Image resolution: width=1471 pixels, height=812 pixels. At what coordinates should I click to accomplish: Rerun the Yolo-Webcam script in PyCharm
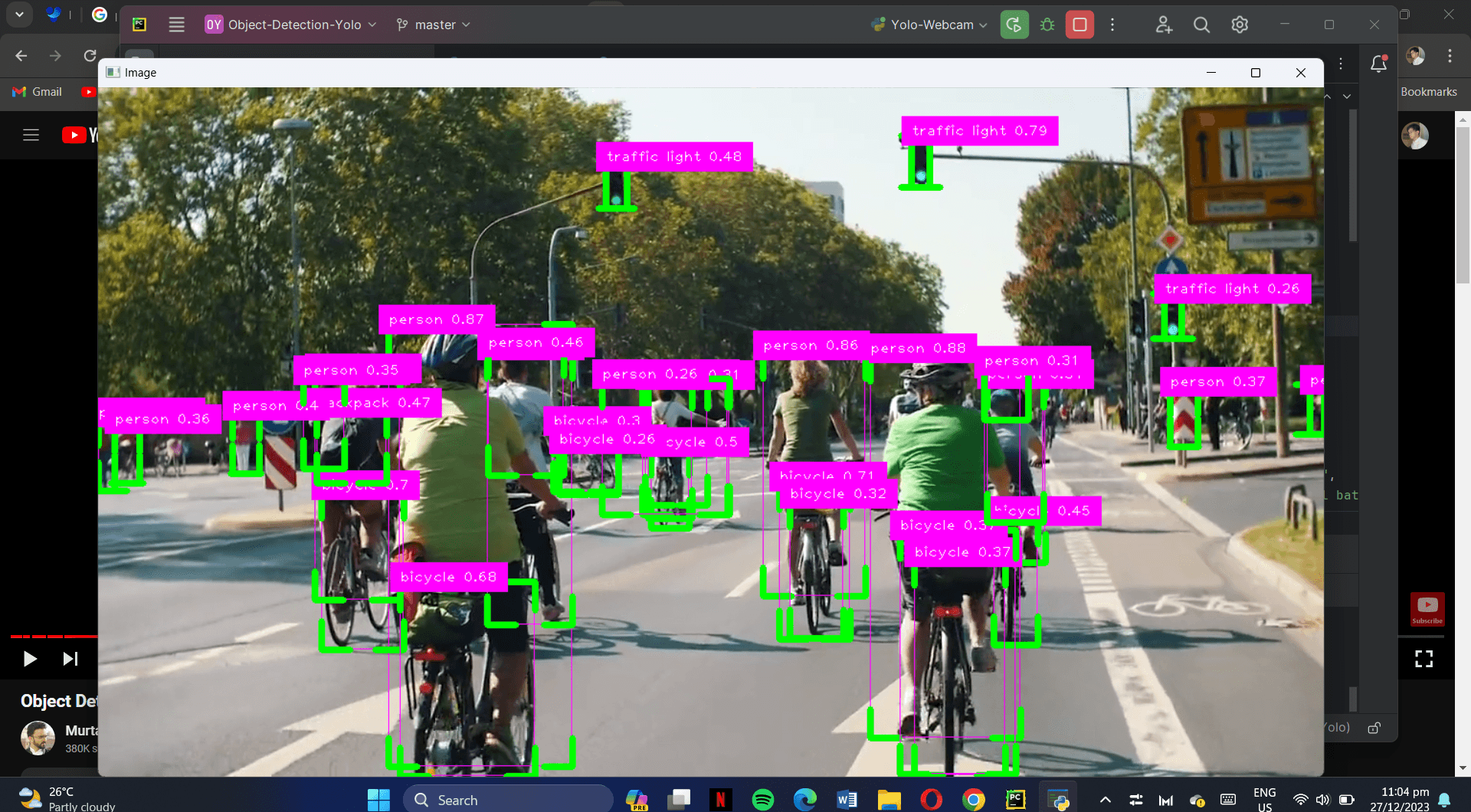[1014, 25]
